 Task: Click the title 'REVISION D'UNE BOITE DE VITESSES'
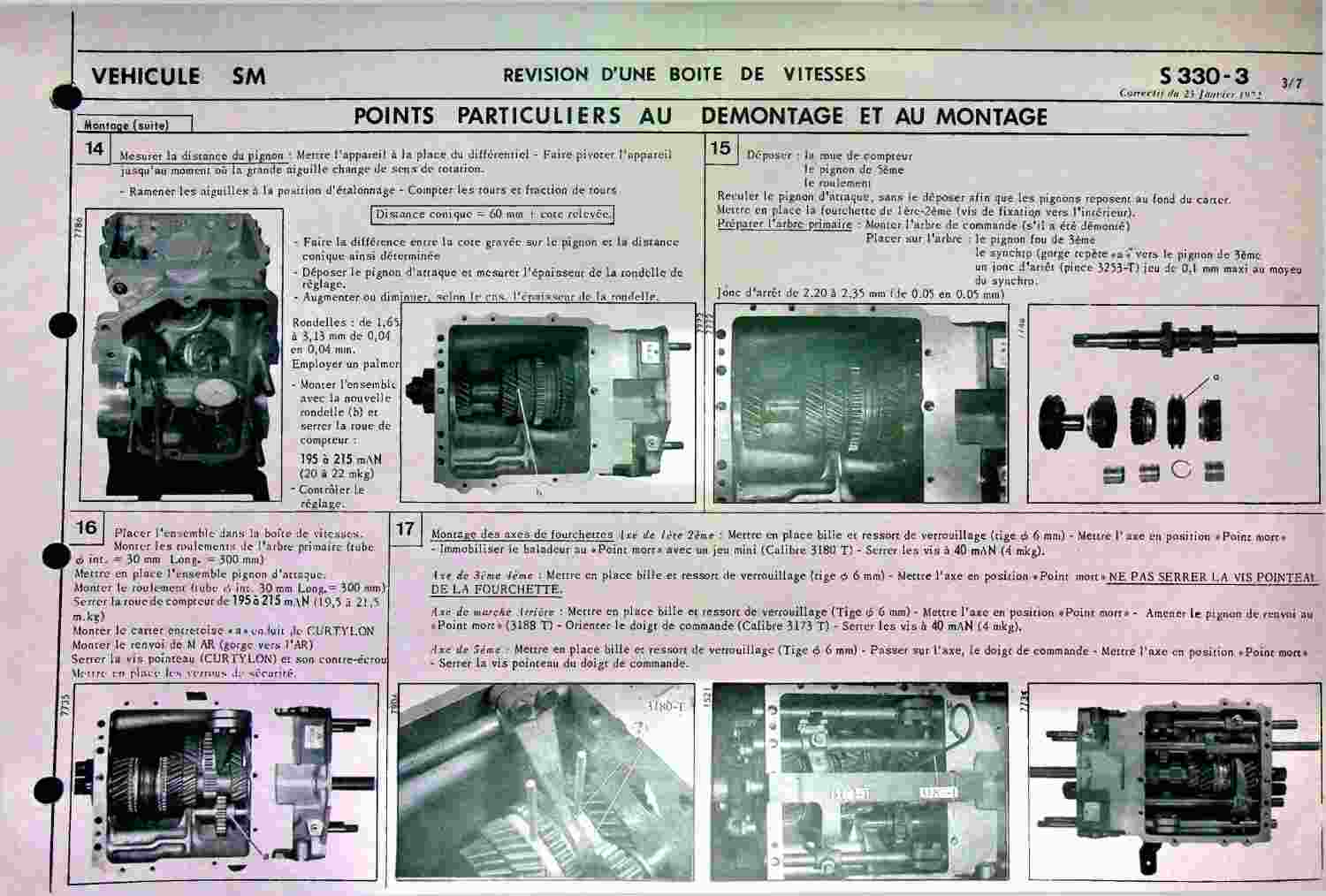pos(684,74)
